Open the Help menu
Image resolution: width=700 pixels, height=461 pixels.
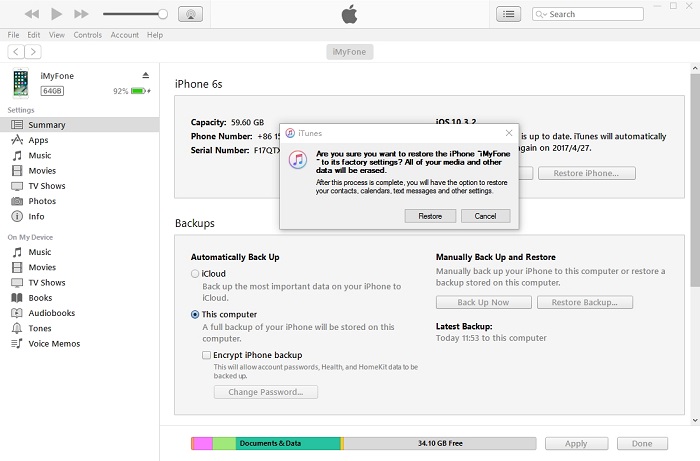[x=155, y=35]
